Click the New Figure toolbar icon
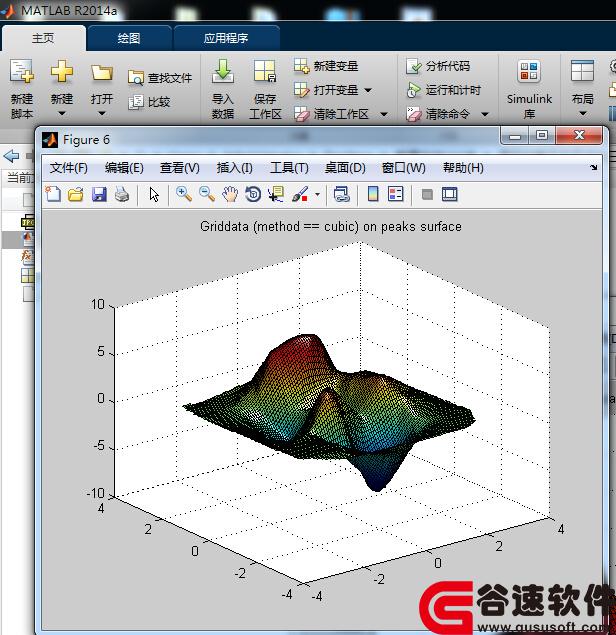 tap(53, 194)
